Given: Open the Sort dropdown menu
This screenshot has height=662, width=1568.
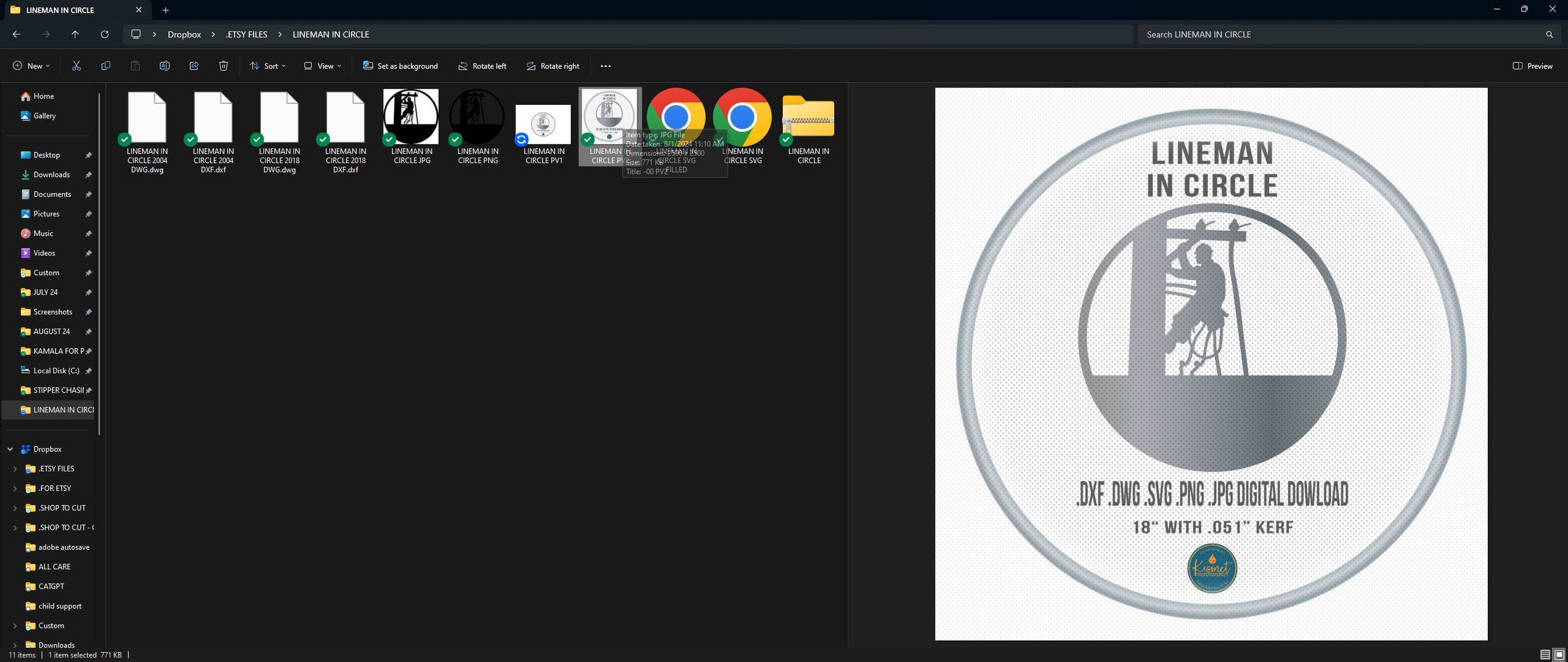Looking at the screenshot, I should point(268,66).
